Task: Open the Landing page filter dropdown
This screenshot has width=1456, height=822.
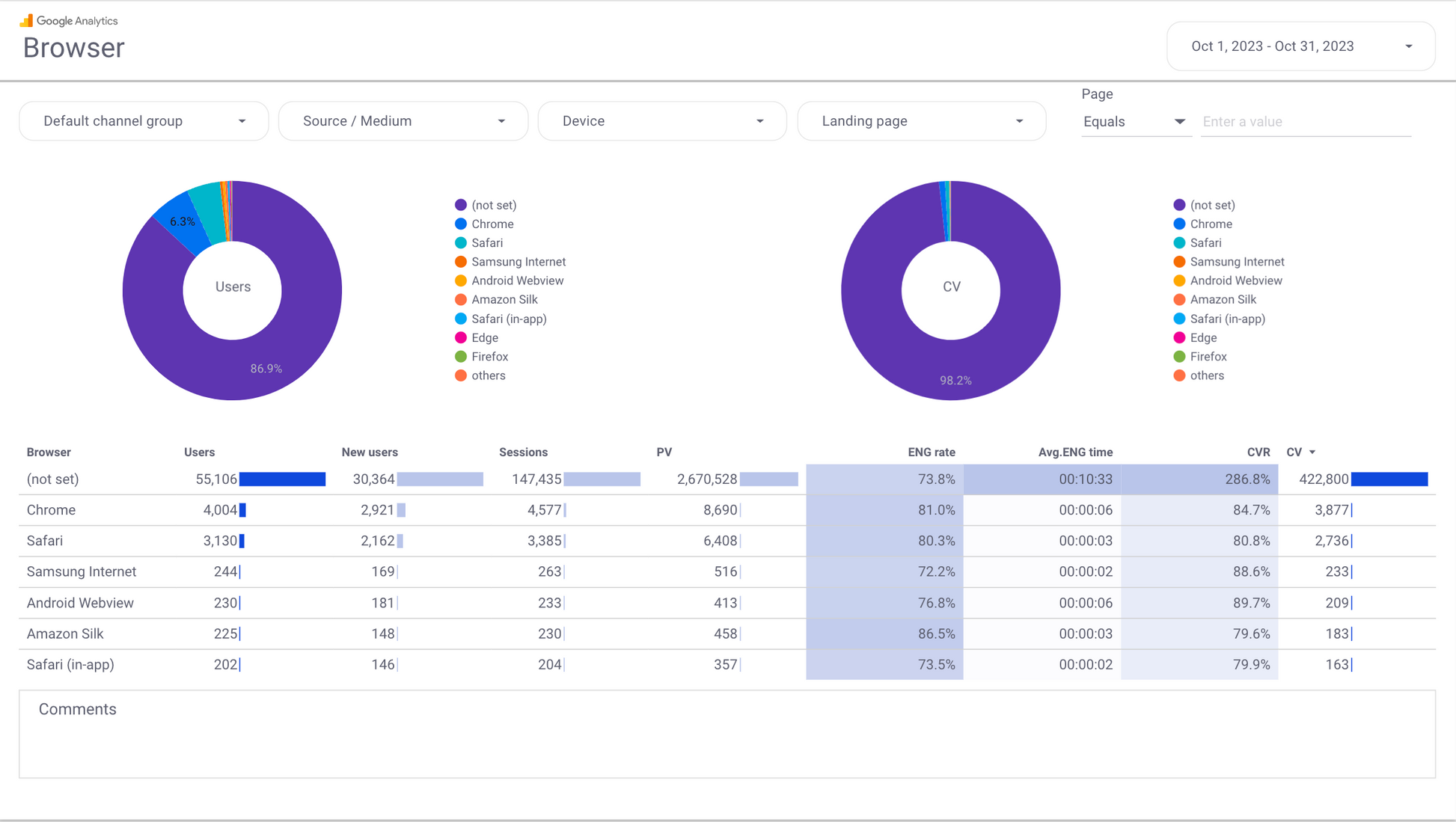Action: pyautogui.click(x=922, y=121)
